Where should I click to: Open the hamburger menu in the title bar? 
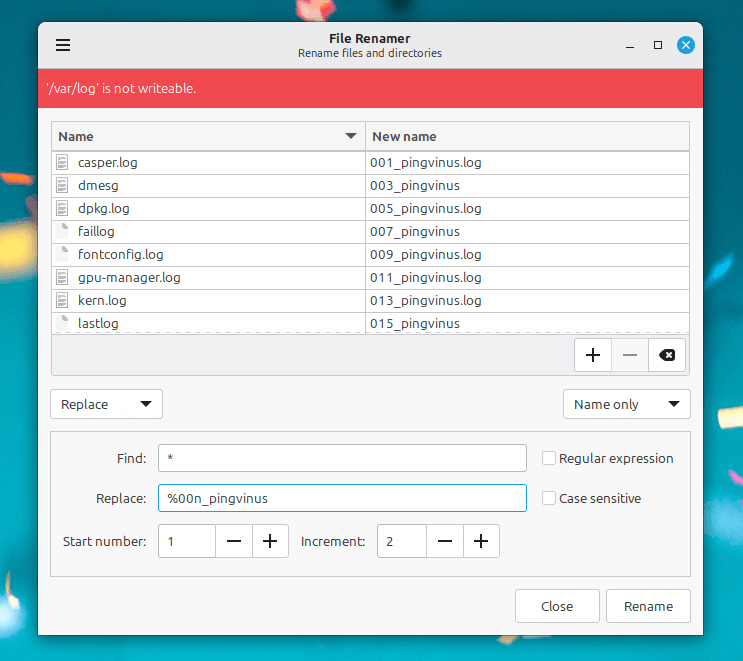click(x=63, y=45)
